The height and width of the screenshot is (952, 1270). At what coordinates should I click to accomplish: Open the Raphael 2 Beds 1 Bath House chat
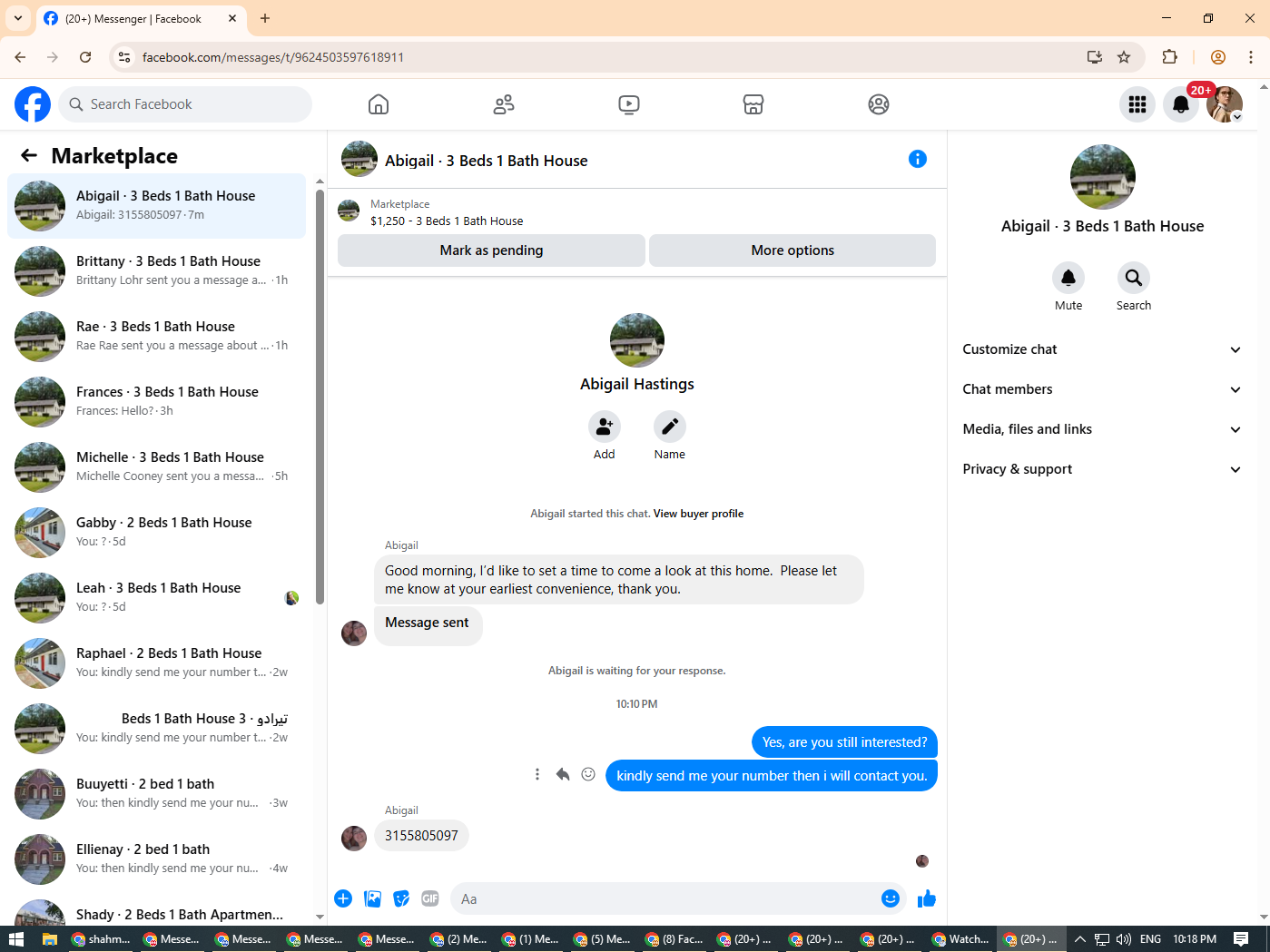coord(156,663)
